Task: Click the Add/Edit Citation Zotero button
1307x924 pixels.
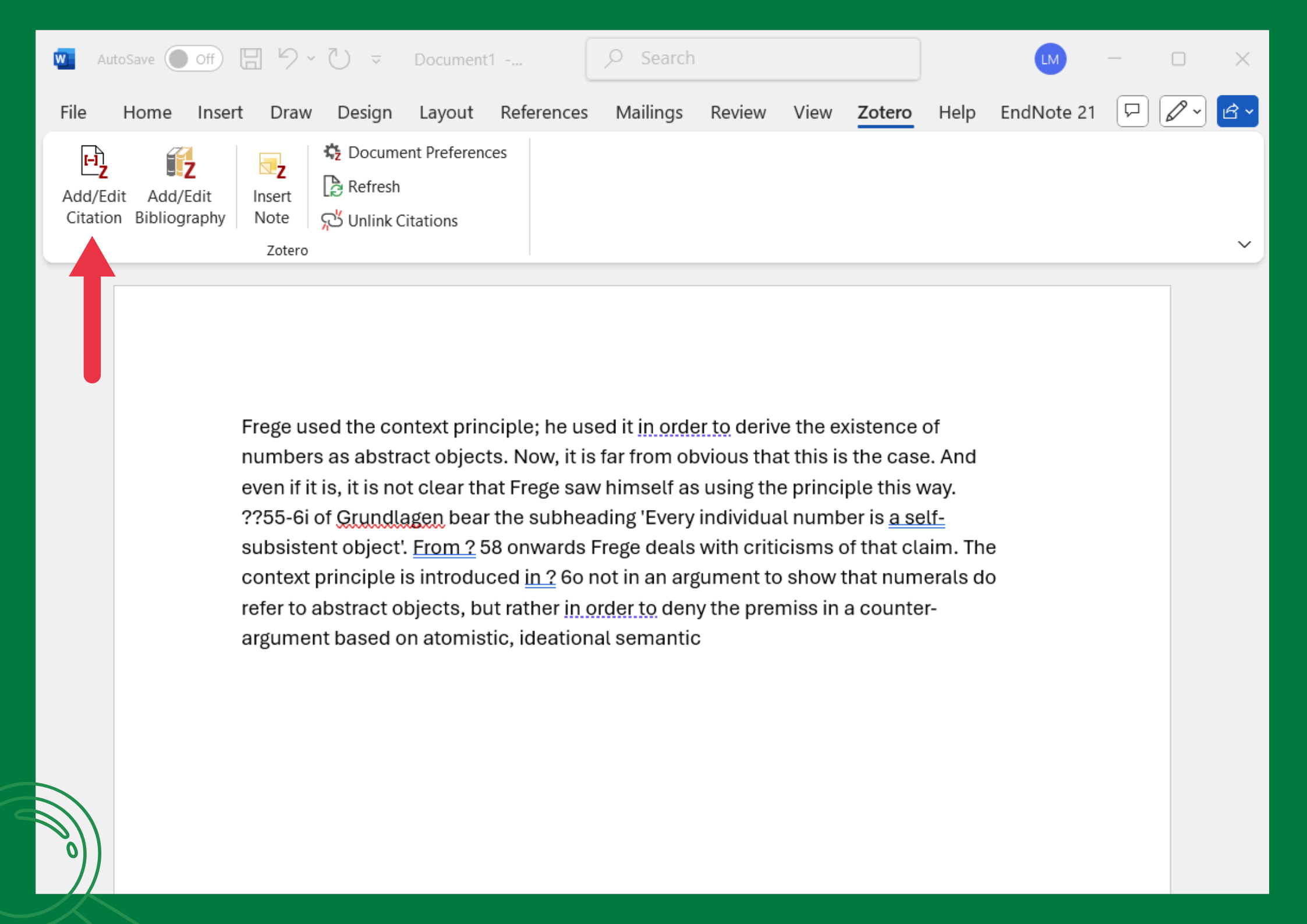Action: 94,185
